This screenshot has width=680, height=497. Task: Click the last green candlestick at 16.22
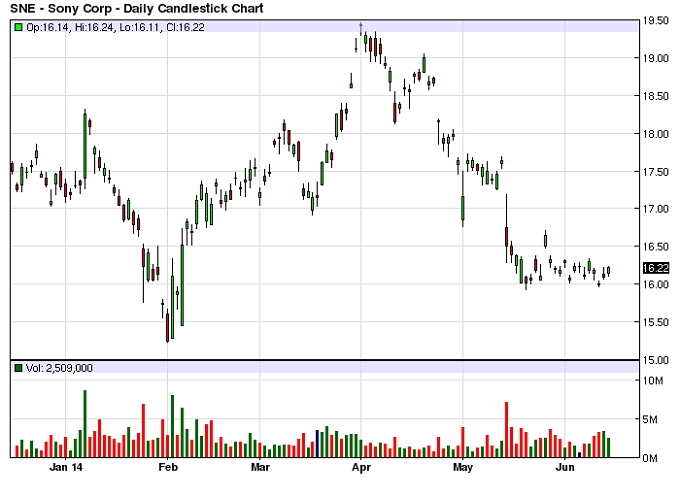coord(608,271)
